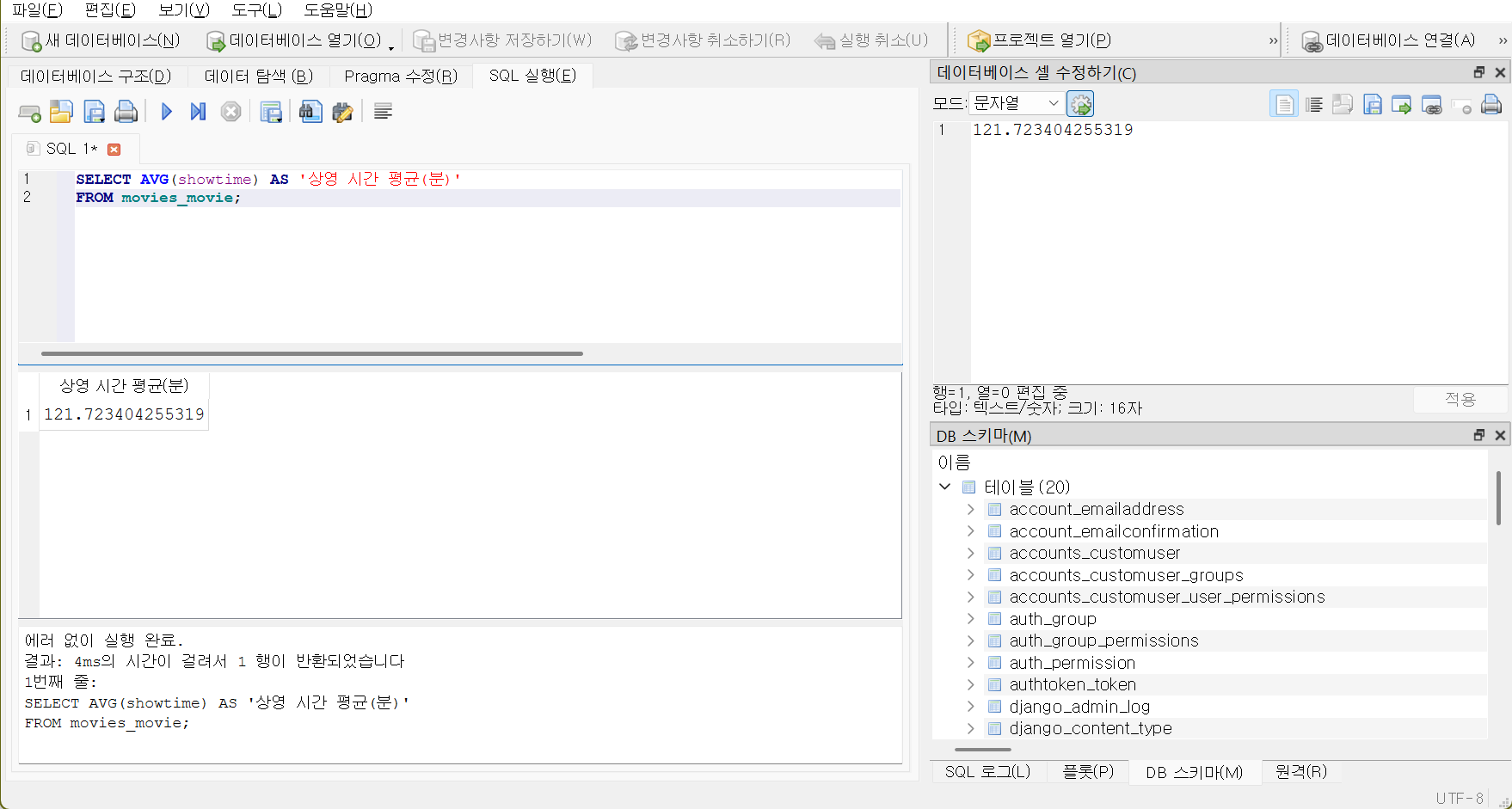
Task: Click 데이터베이스 열기 toolbar button
Action: point(293,40)
